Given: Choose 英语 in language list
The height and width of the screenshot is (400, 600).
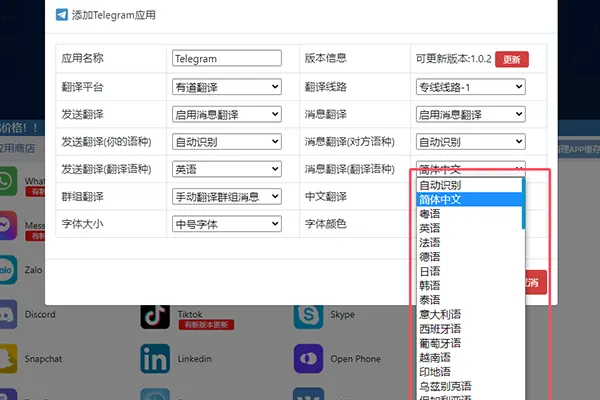Looking at the screenshot, I should coord(469,228).
